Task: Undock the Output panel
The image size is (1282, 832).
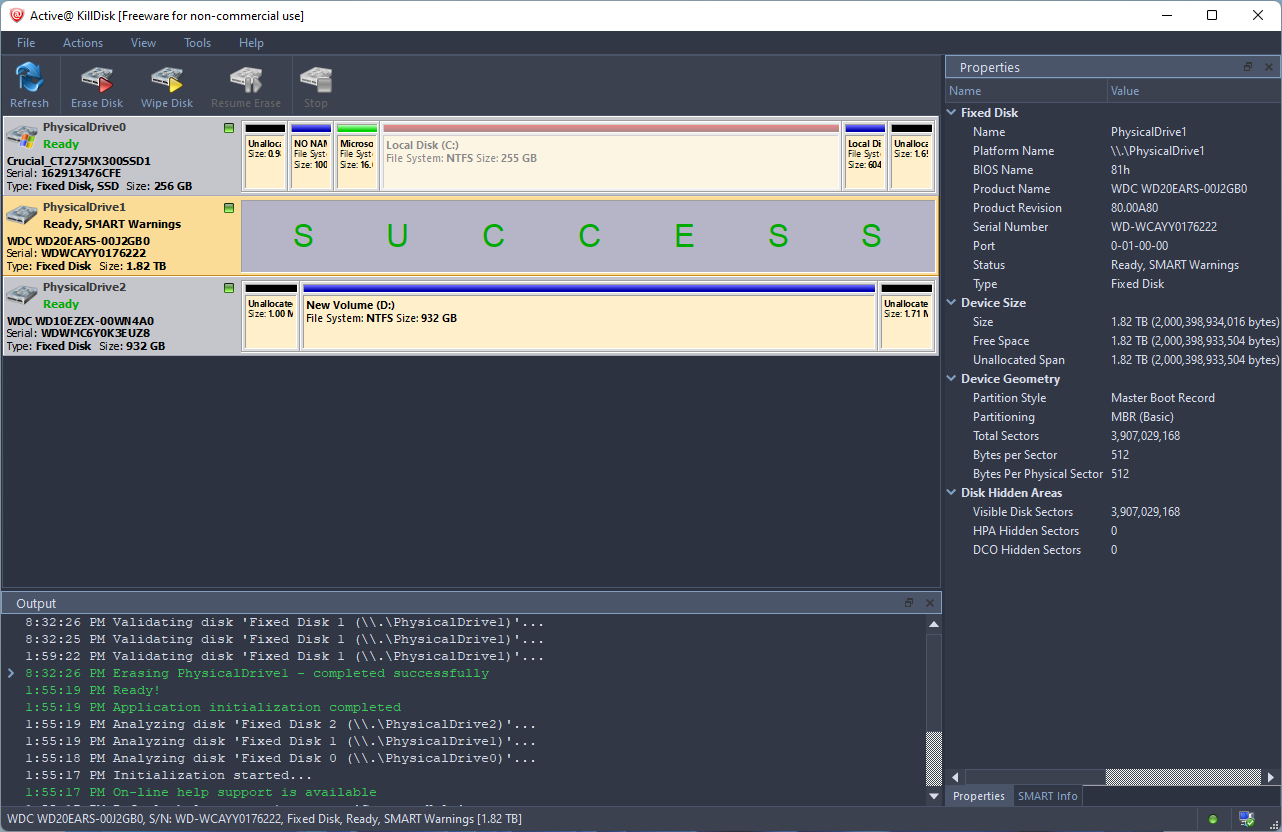Action: pyautogui.click(x=909, y=603)
